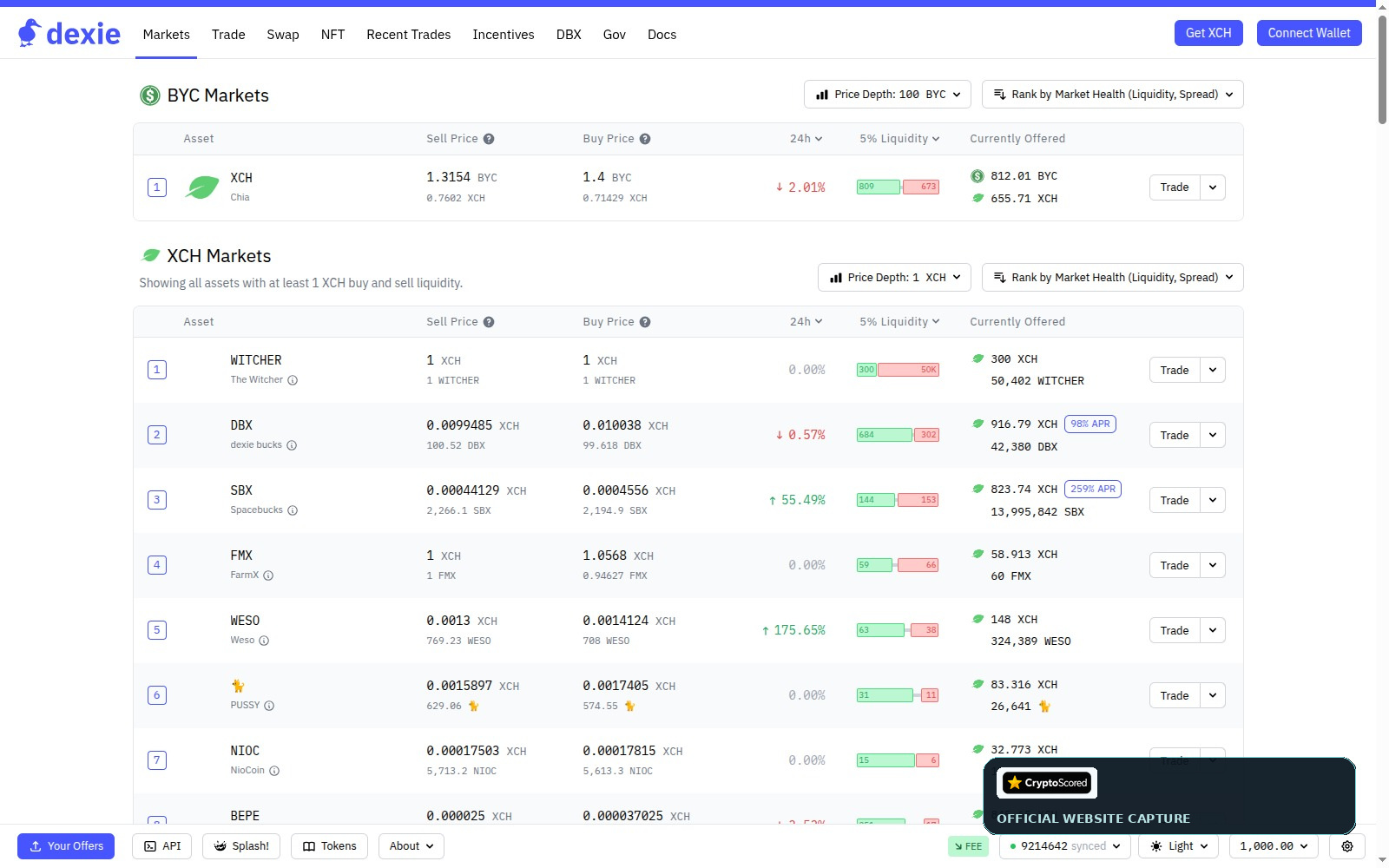The width and height of the screenshot is (1389, 868).
Task: Click rank badge 3 for SBX
Action: (157, 500)
